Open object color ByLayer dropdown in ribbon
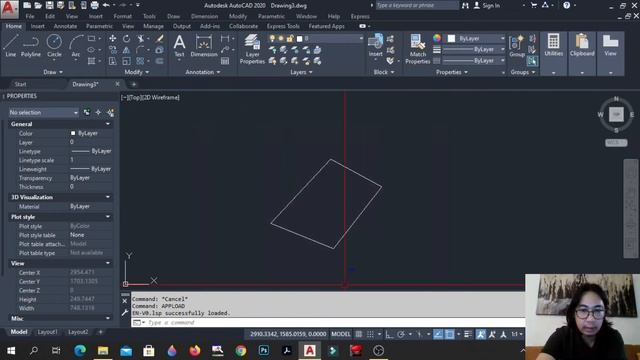This screenshot has height=360, width=640. coord(476,38)
